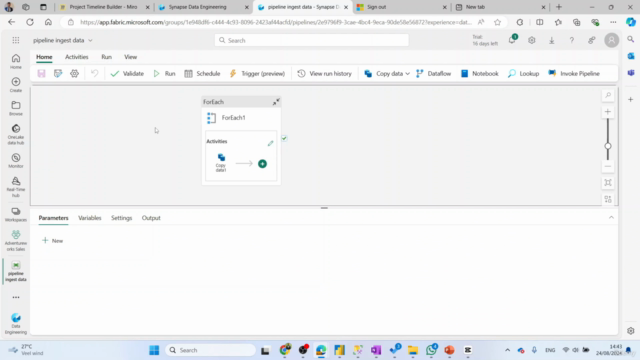Add a Notebook activity
The height and width of the screenshot is (360, 640).
pos(480,73)
